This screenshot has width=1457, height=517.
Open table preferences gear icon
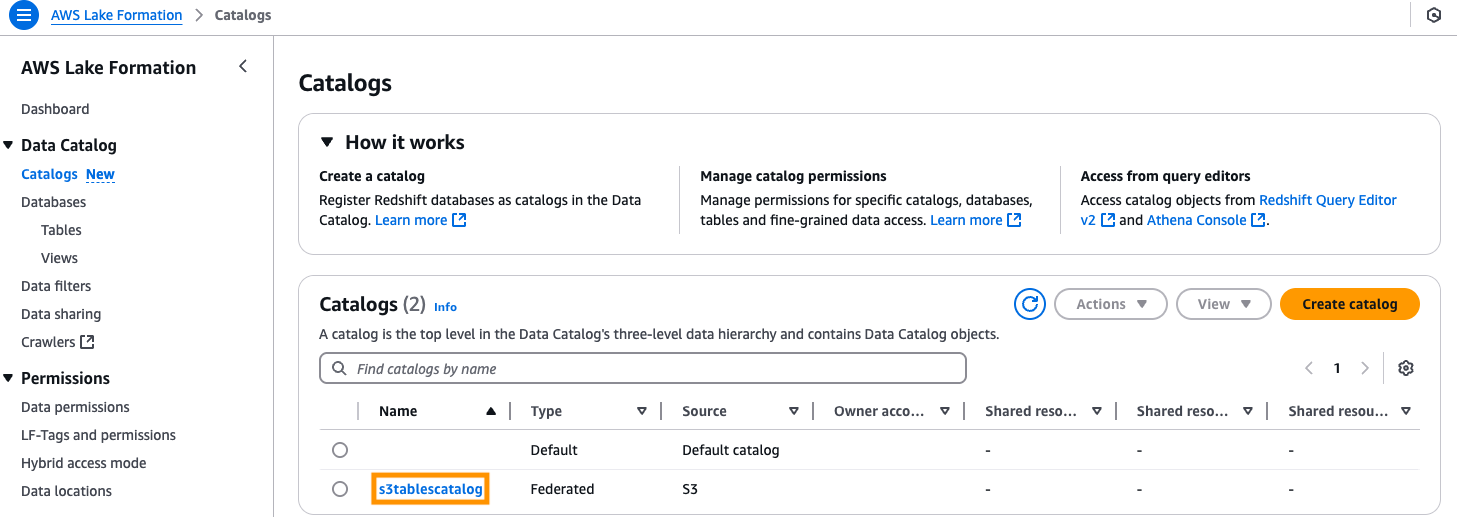(x=1406, y=368)
